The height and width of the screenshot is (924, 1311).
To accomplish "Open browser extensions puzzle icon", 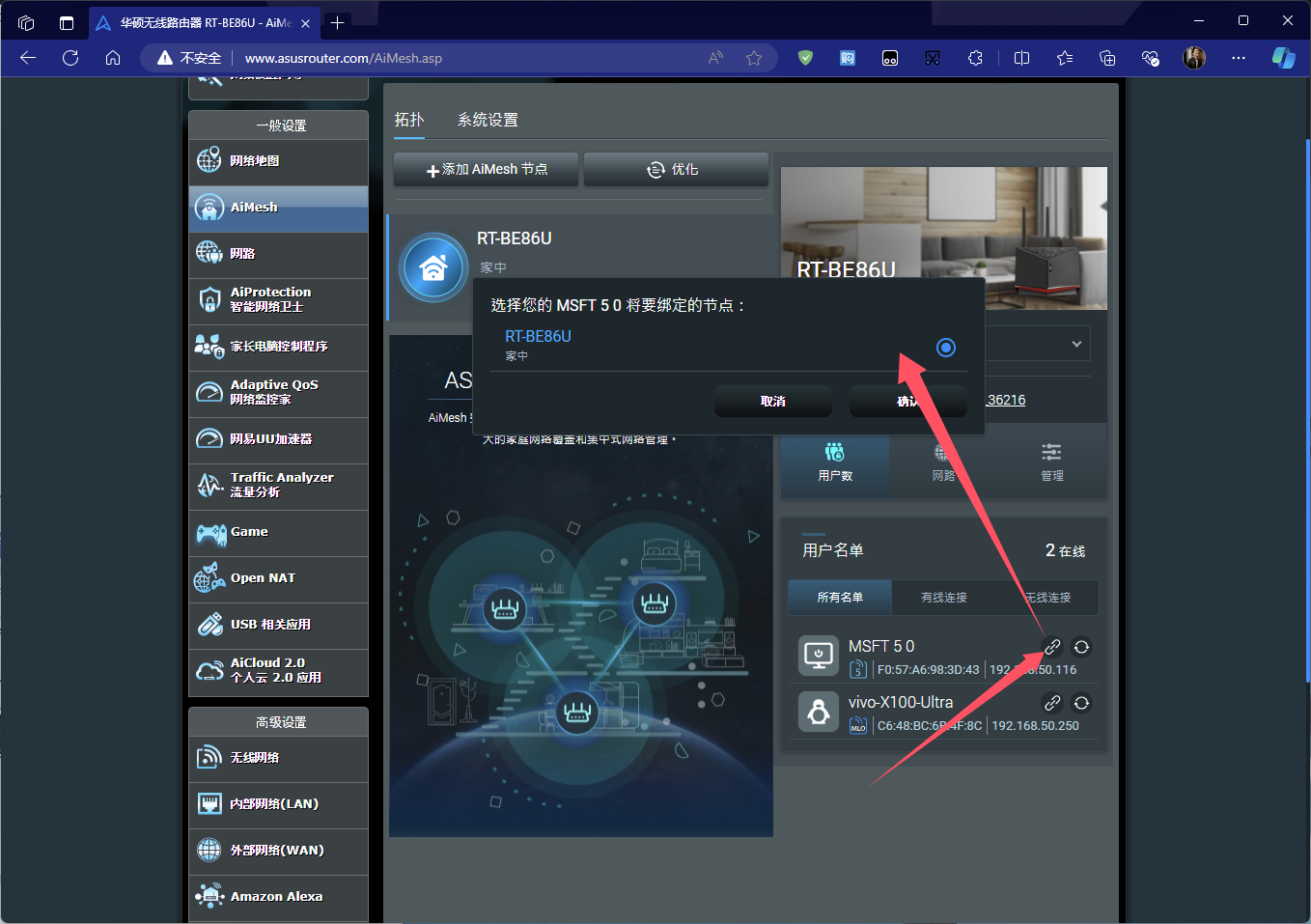I will (975, 58).
